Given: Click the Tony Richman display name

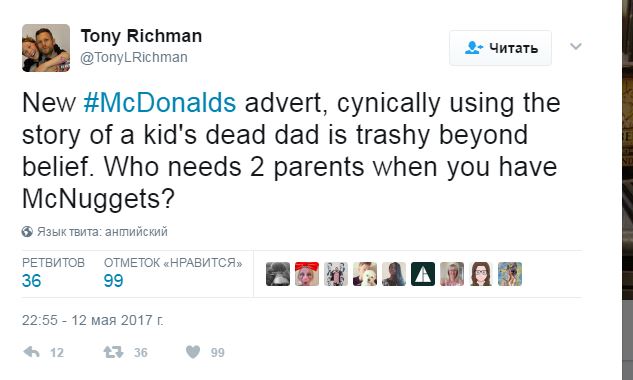Looking at the screenshot, I should tap(141, 36).
